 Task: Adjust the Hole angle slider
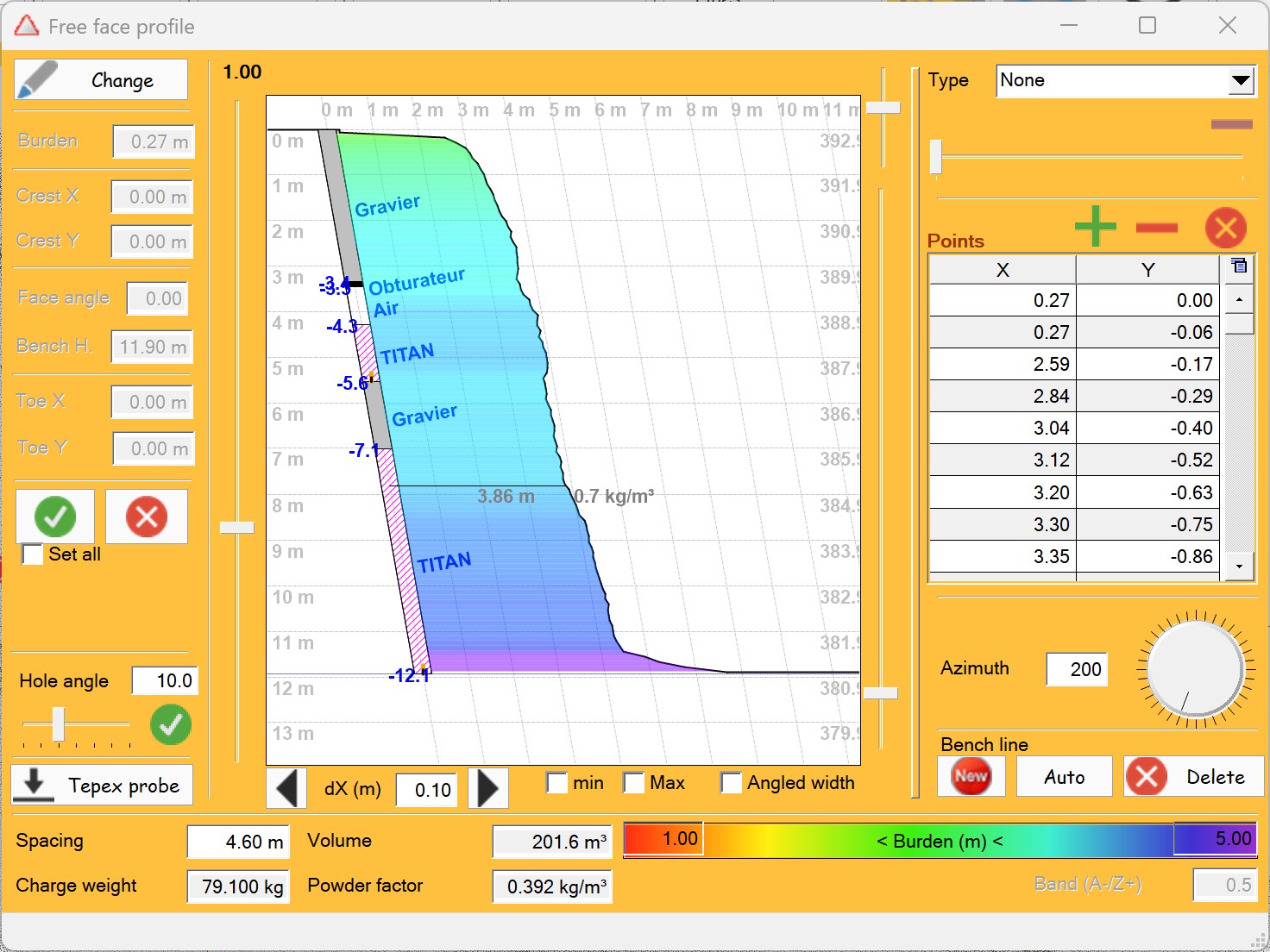click(57, 724)
